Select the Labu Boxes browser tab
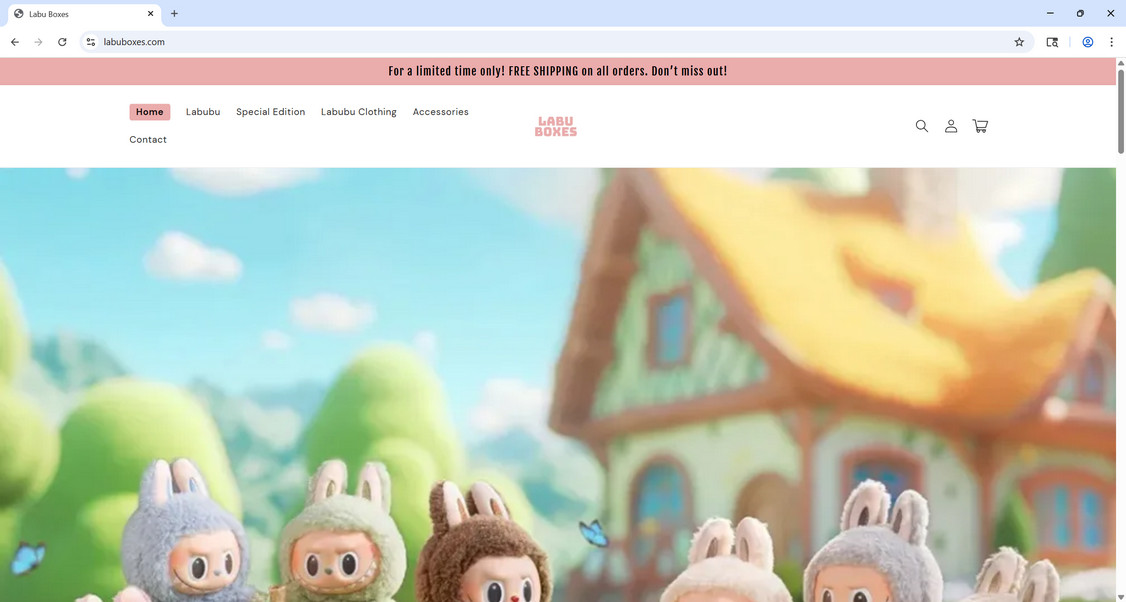Viewport: 1126px width, 602px height. 84,14
